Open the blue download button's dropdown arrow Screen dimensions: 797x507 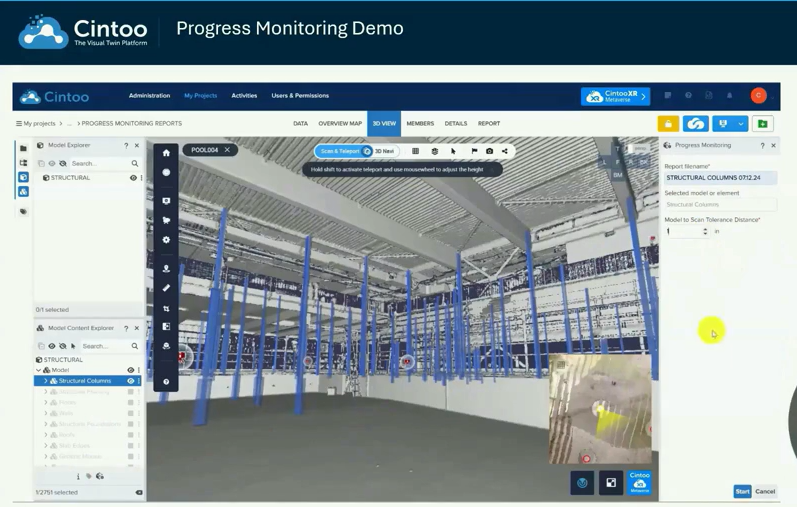point(741,124)
